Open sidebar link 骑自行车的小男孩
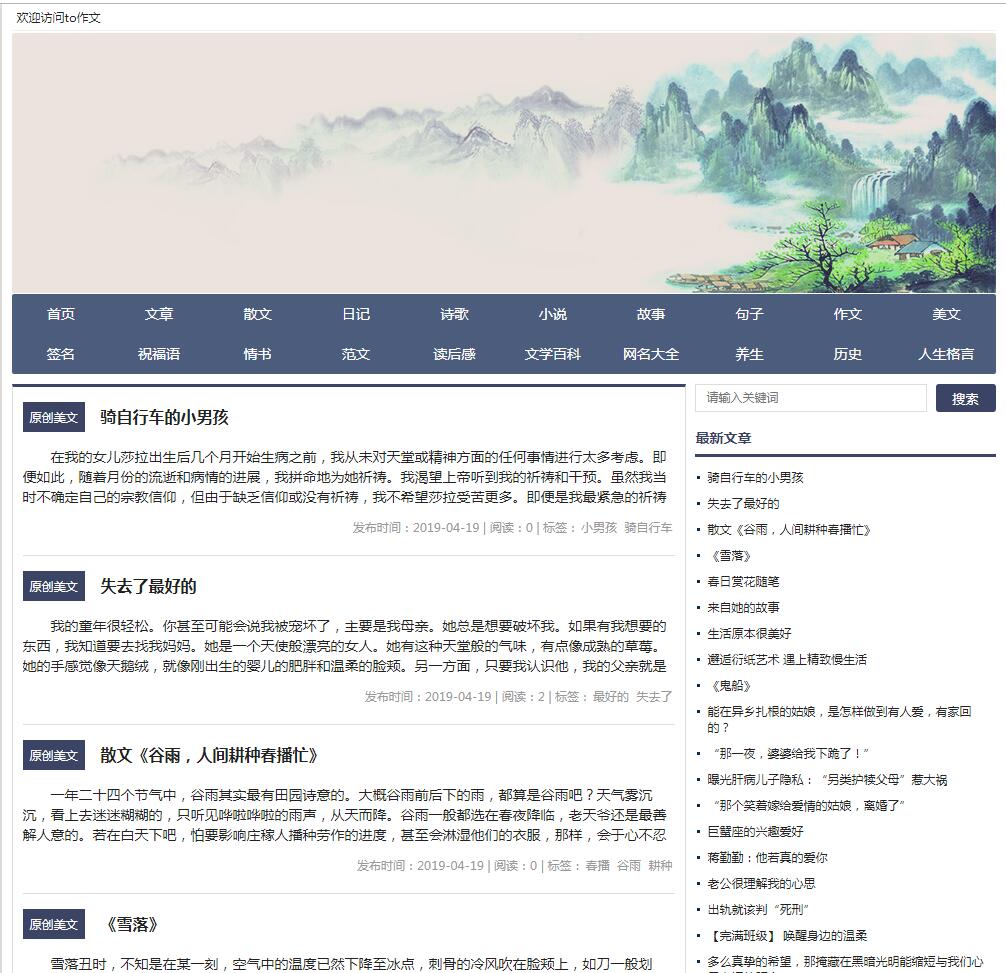 [755, 478]
